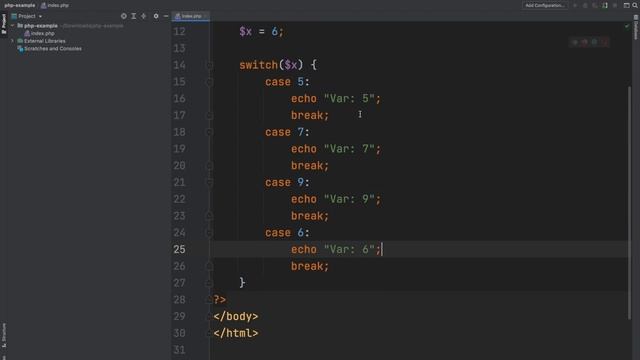Select php-example root folder
640x360 pixels.
(x=38, y=25)
